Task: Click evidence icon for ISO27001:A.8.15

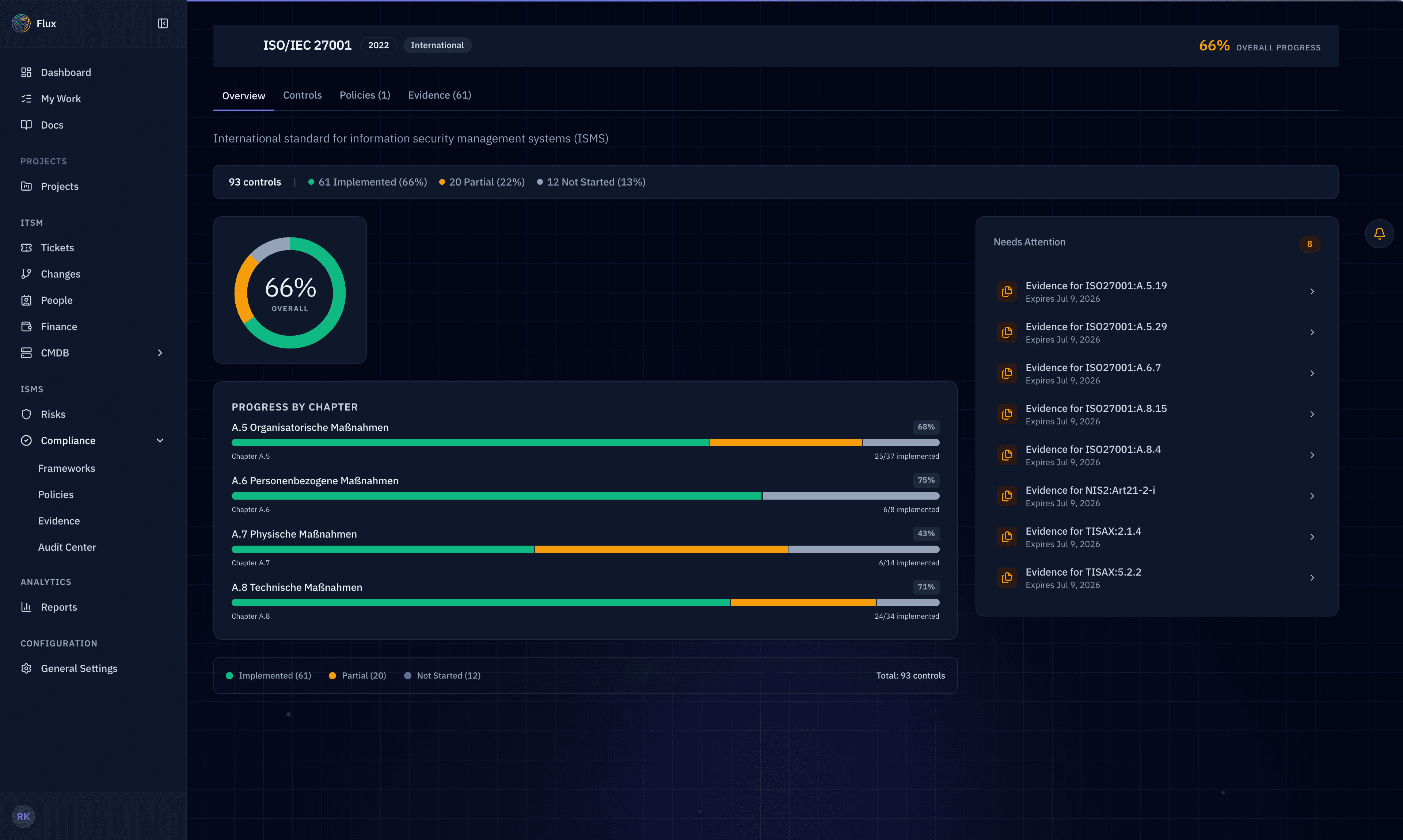Action: click(x=1007, y=415)
